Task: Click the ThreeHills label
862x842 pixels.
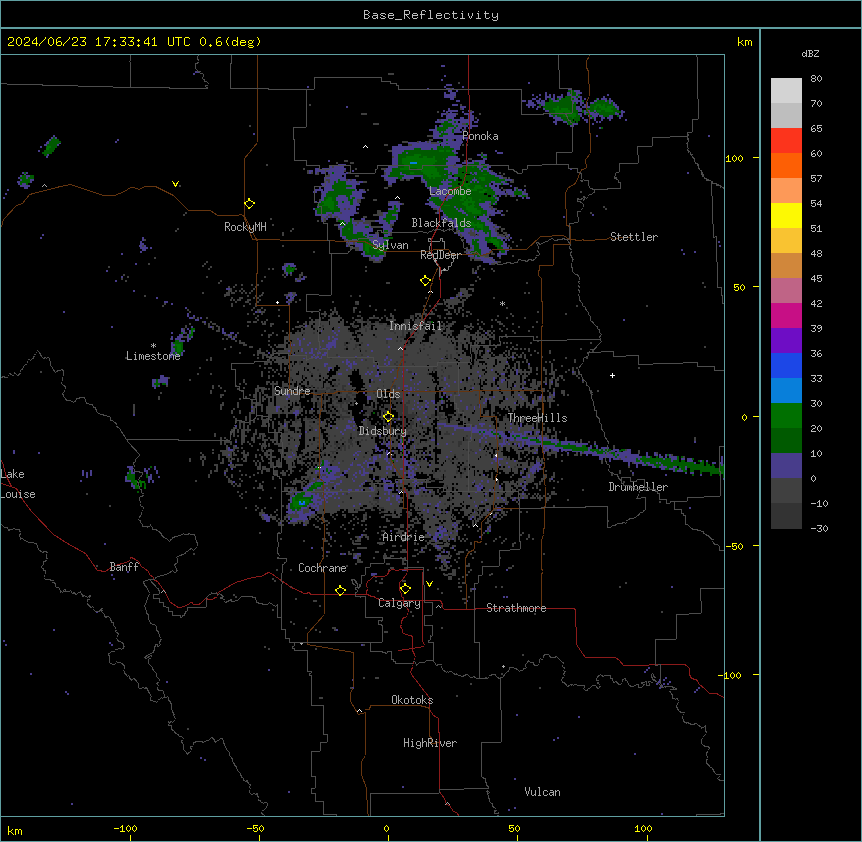Action: point(537,418)
